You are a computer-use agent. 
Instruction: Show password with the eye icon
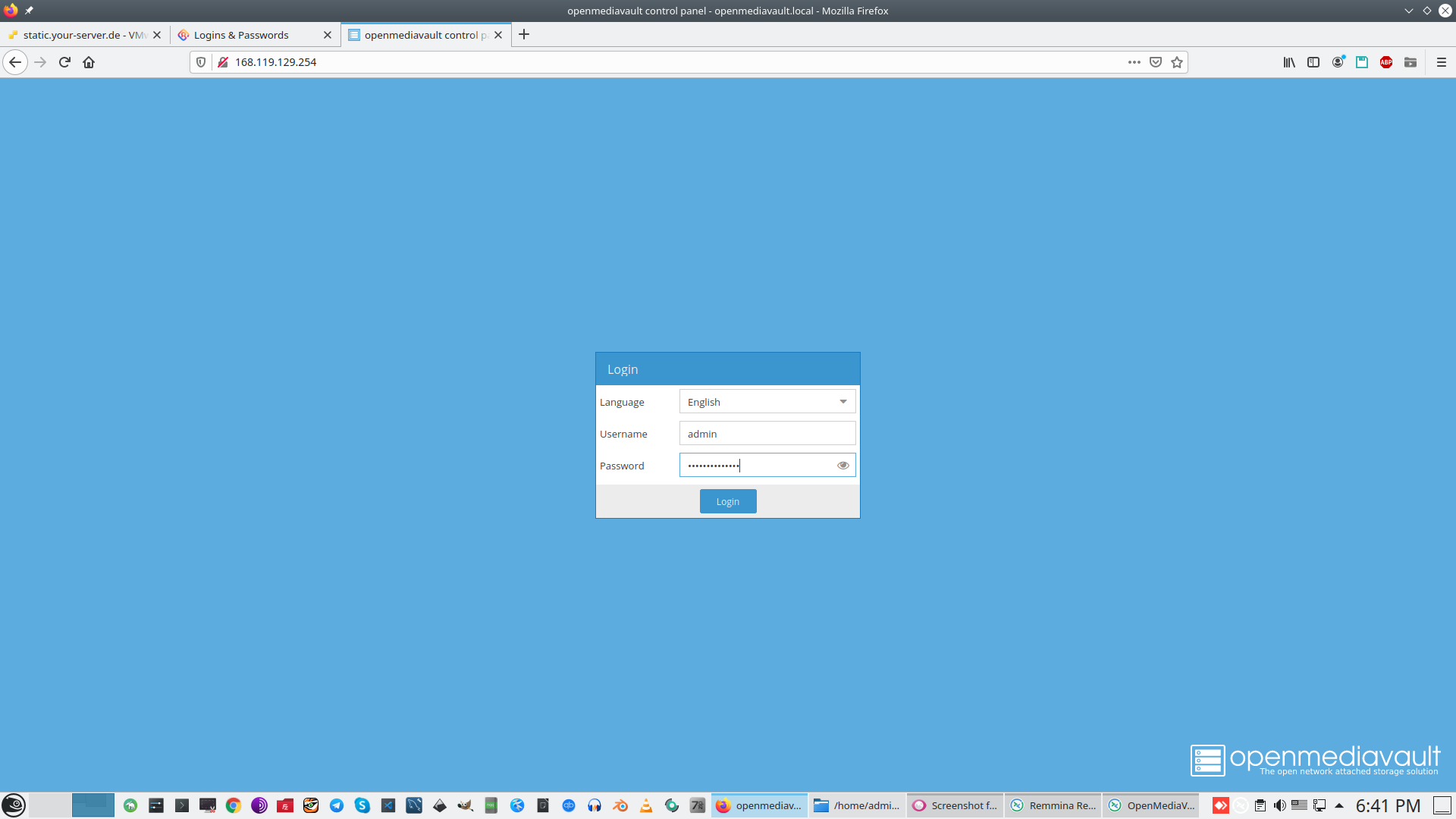click(843, 466)
